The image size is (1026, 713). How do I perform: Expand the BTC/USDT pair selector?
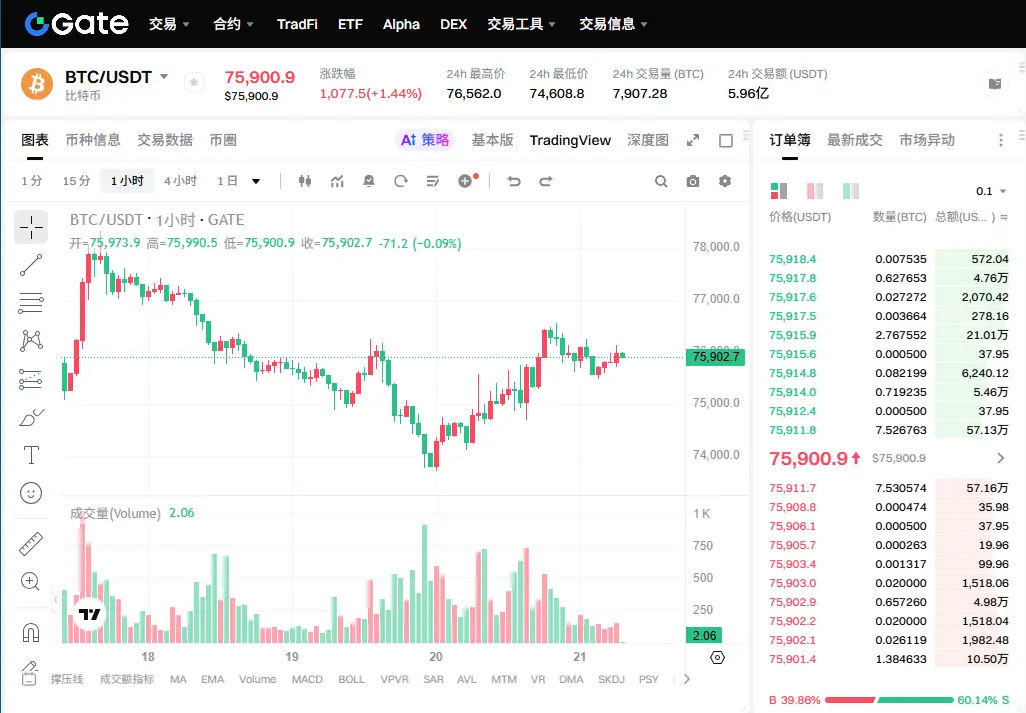[164, 77]
